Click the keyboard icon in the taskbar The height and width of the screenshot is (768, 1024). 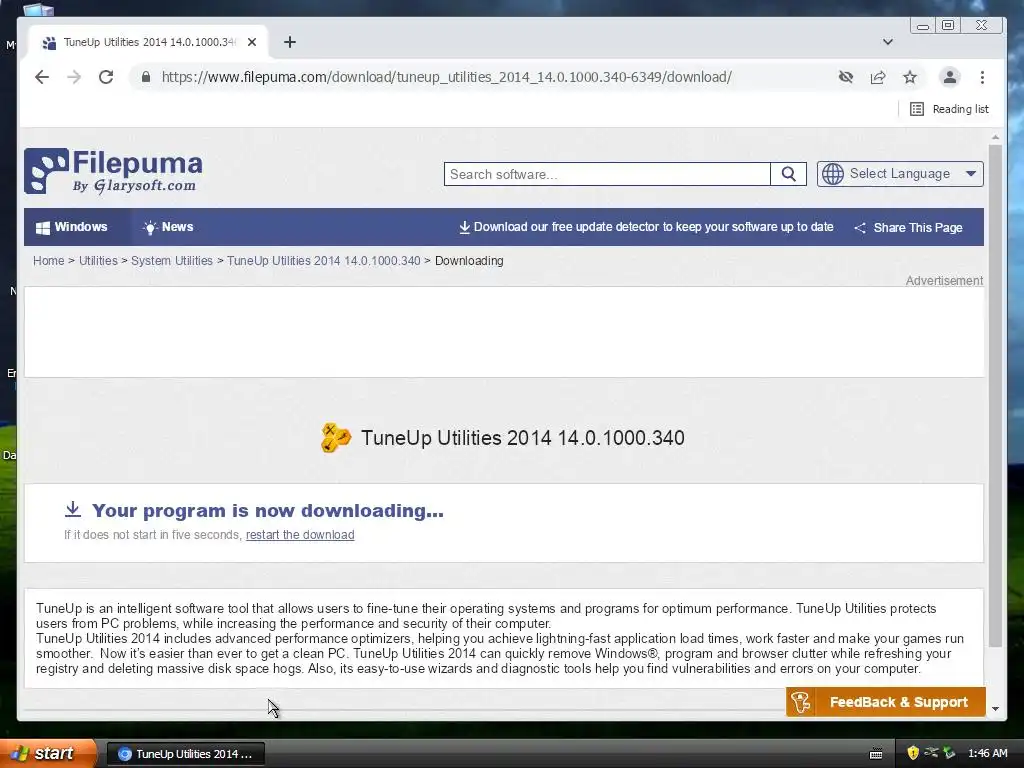tap(876, 754)
